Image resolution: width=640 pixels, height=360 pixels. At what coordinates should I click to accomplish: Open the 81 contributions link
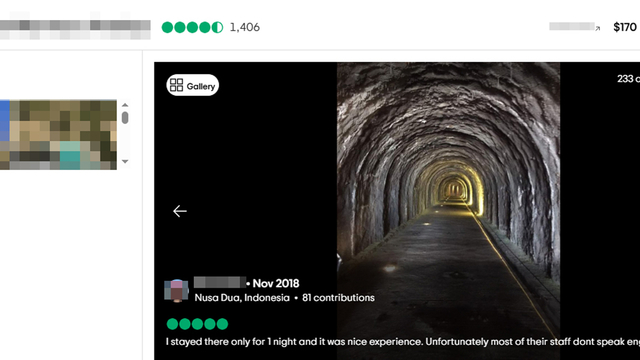tap(338, 298)
